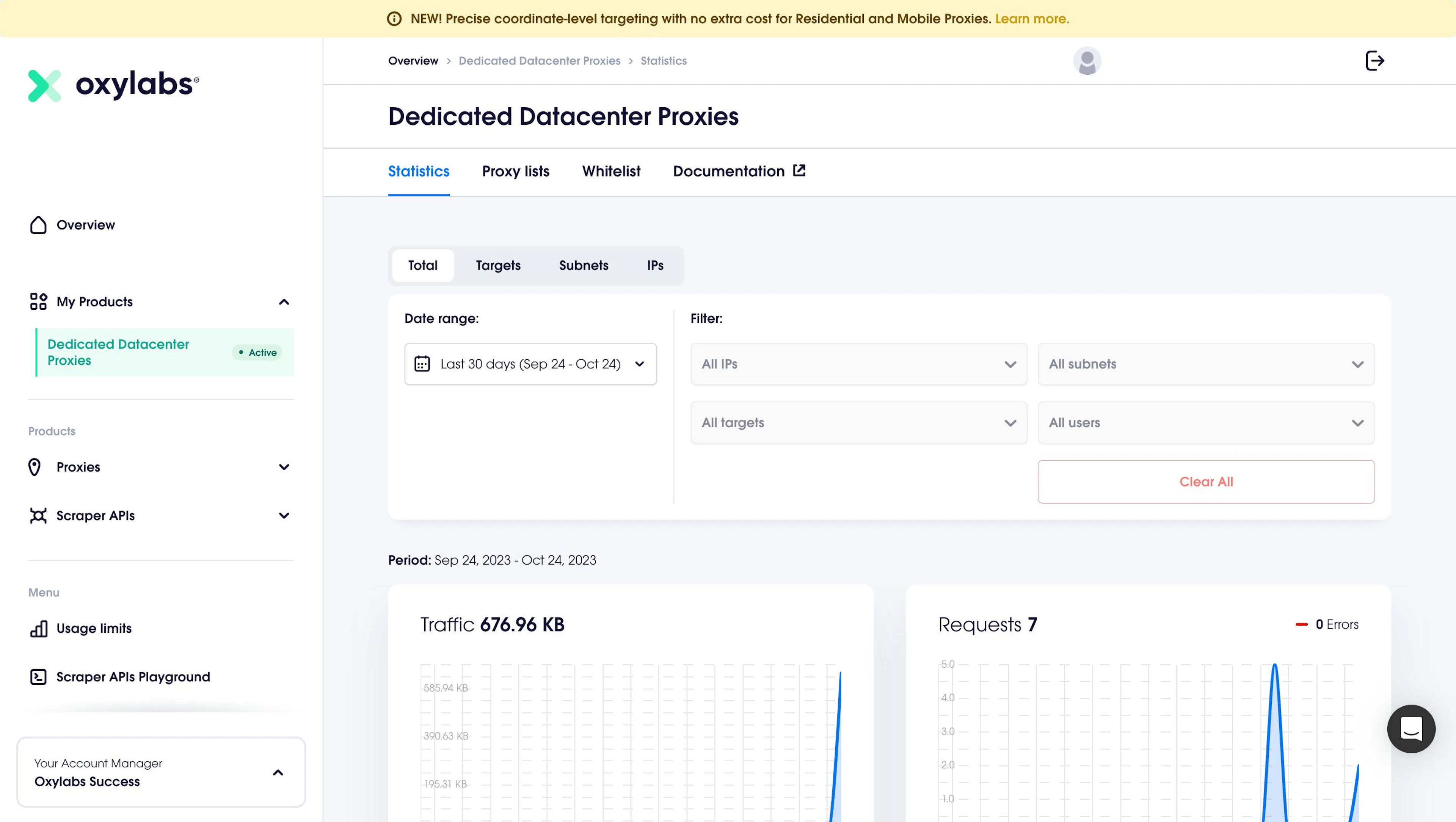This screenshot has height=822, width=1456.
Task: Click the My Products grid icon
Action: (38, 301)
